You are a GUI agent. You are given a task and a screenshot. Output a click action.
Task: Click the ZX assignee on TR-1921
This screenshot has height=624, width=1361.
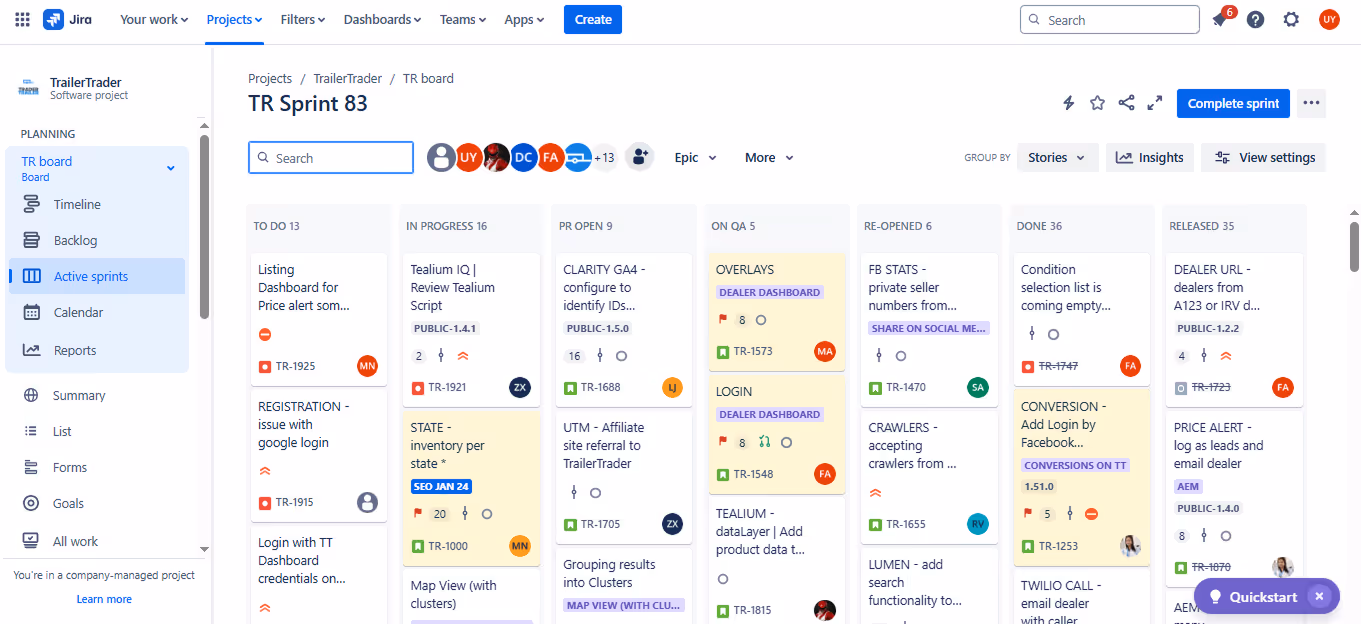click(x=520, y=387)
